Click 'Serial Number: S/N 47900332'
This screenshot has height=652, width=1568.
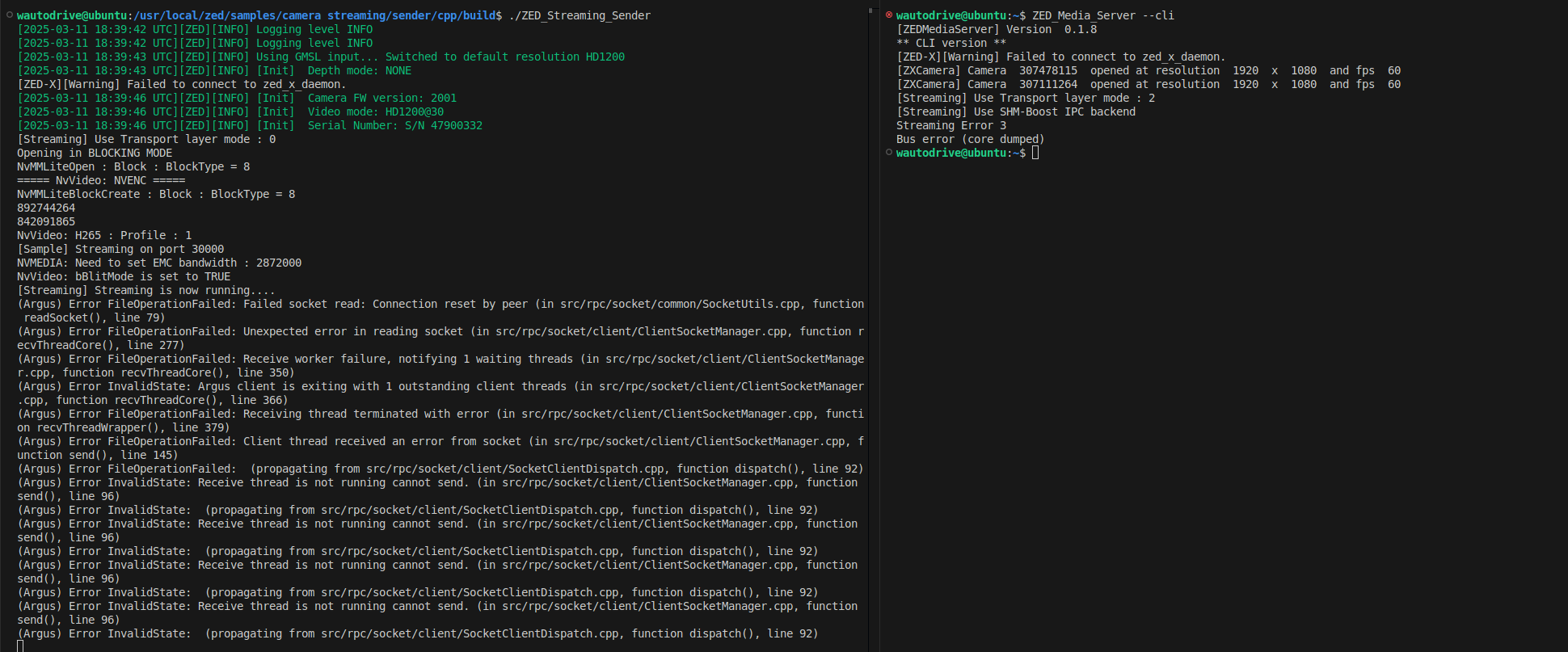(x=395, y=125)
